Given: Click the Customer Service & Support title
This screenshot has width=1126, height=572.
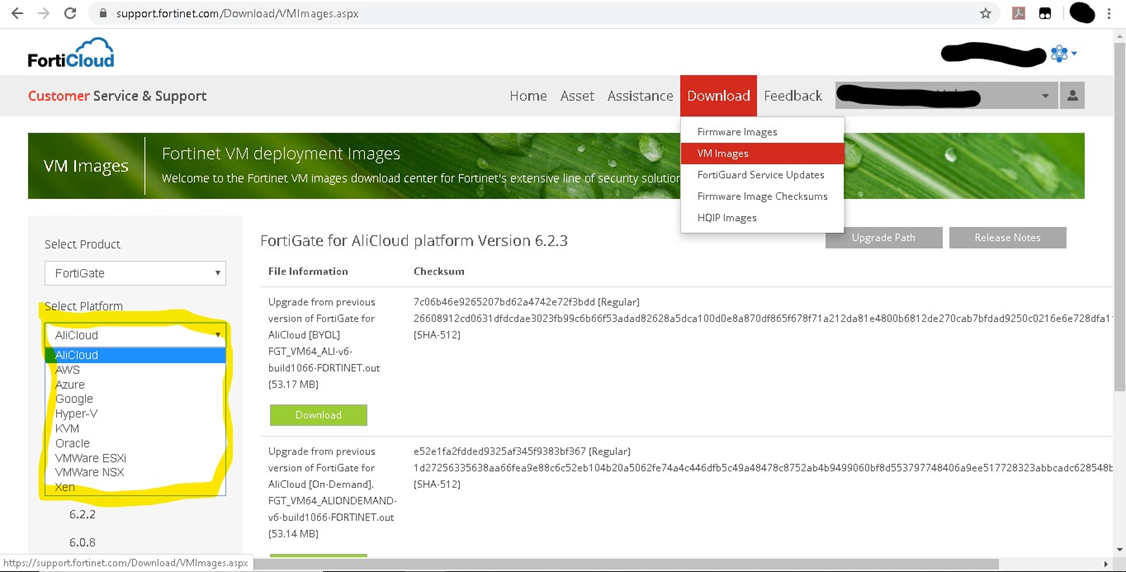Looking at the screenshot, I should [117, 95].
